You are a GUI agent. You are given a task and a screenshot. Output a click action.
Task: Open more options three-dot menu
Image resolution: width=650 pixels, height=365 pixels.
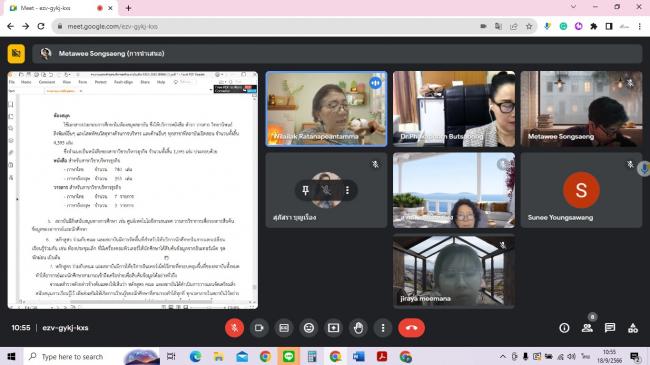tap(383, 328)
